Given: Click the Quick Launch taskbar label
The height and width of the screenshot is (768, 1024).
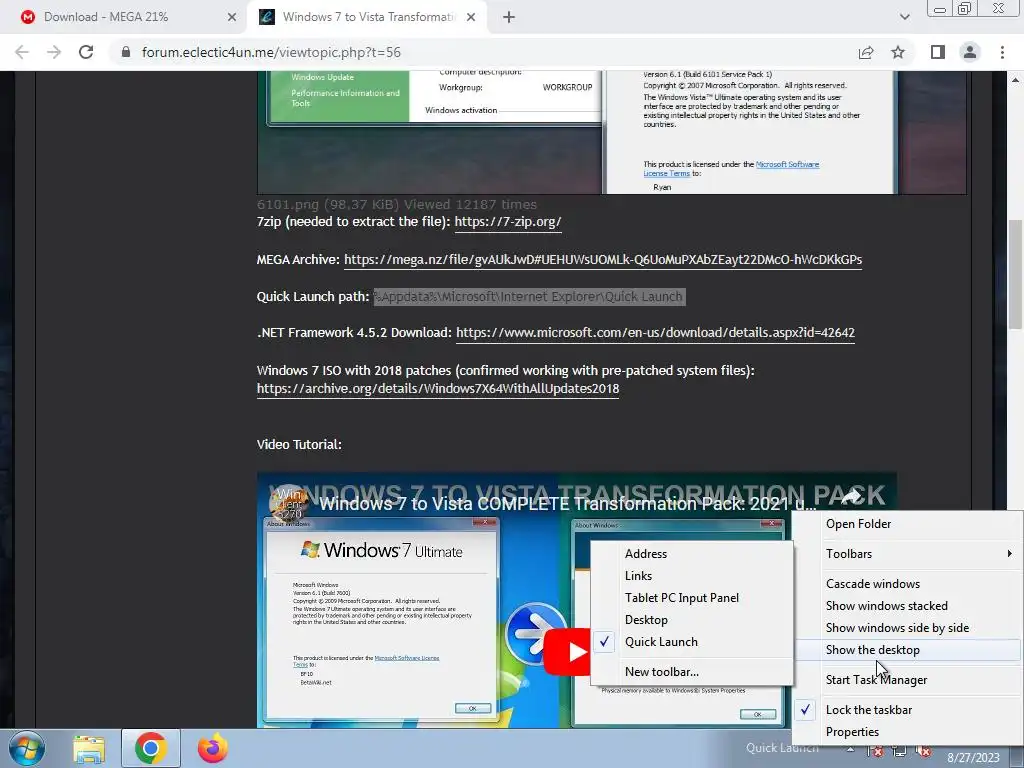Looking at the screenshot, I should 782,748.
